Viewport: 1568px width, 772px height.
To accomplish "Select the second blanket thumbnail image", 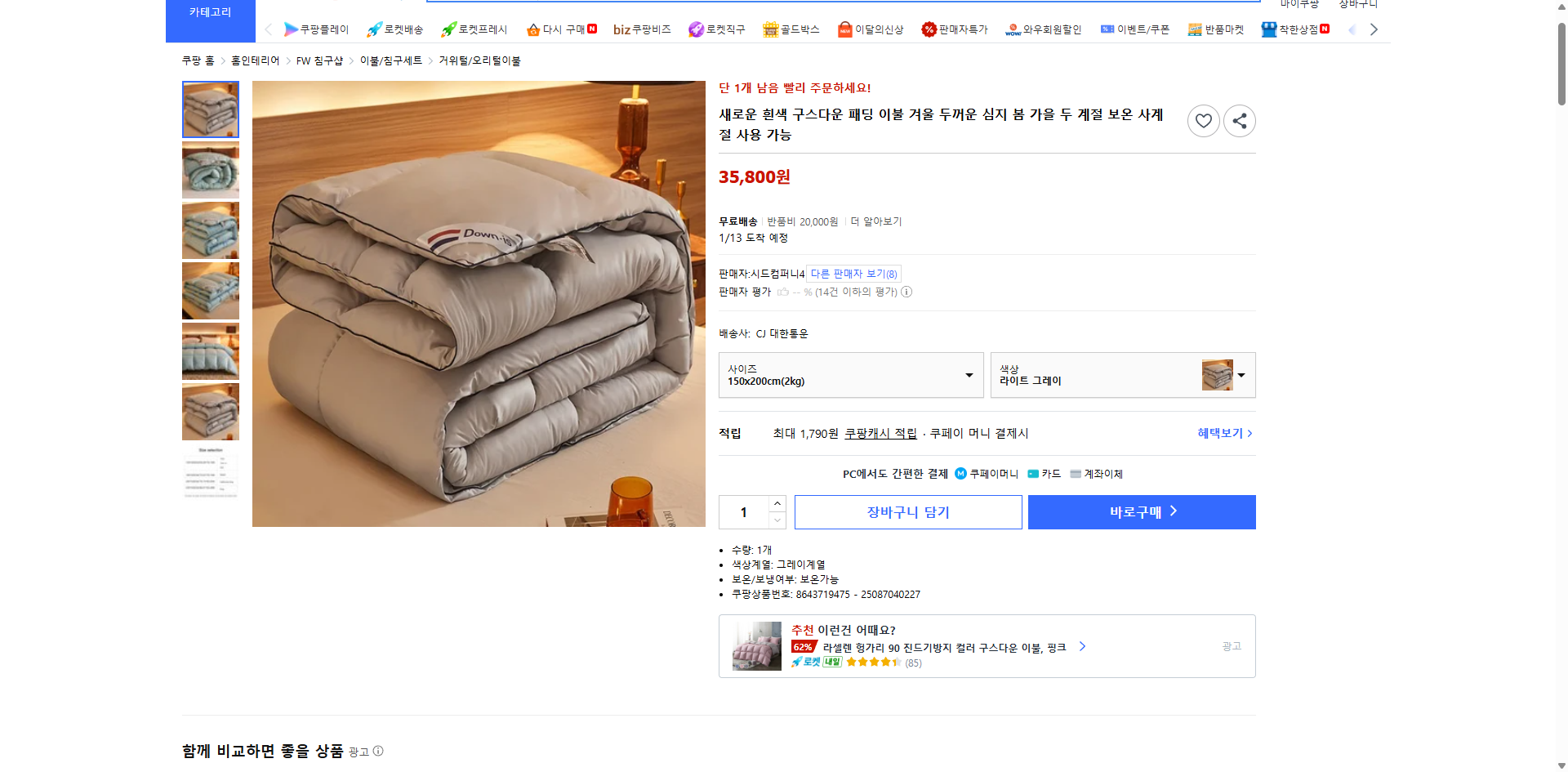I will click(210, 170).
